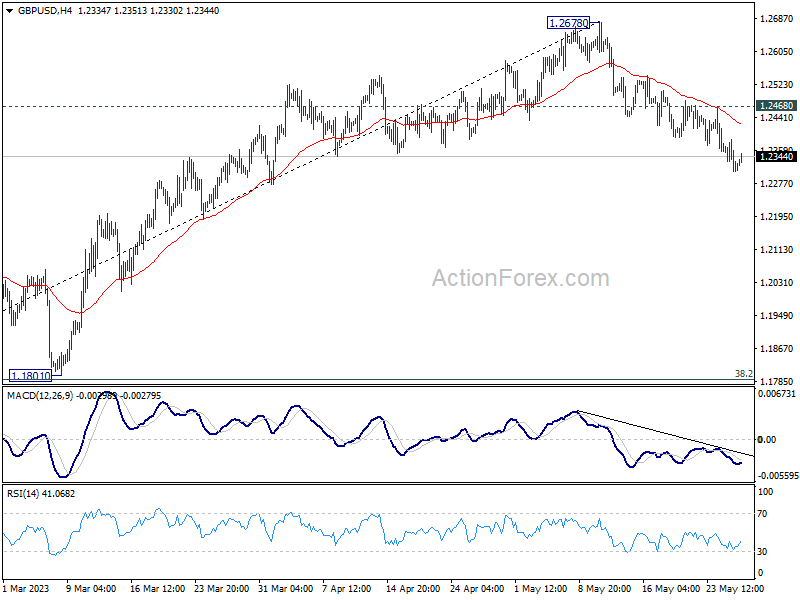This screenshot has height=600, width=800.
Task: Click the 1.26050 price axis value
Action: coord(777,52)
